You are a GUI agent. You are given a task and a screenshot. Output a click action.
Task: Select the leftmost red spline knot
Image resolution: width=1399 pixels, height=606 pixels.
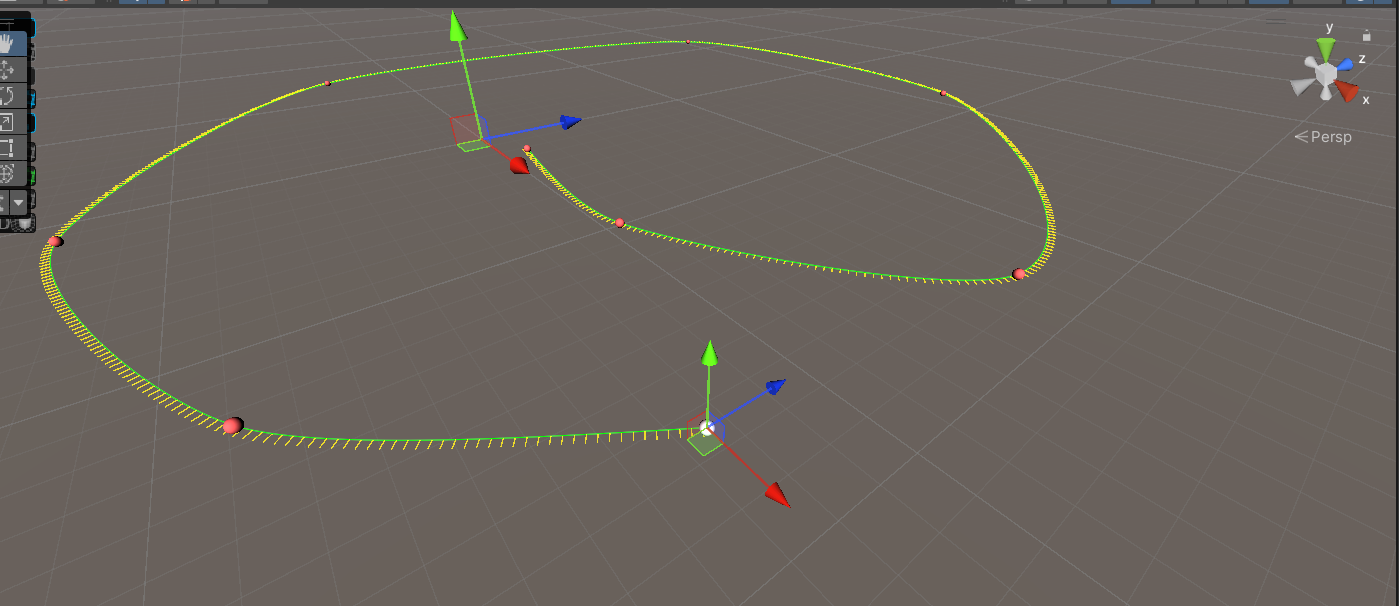[x=55, y=241]
